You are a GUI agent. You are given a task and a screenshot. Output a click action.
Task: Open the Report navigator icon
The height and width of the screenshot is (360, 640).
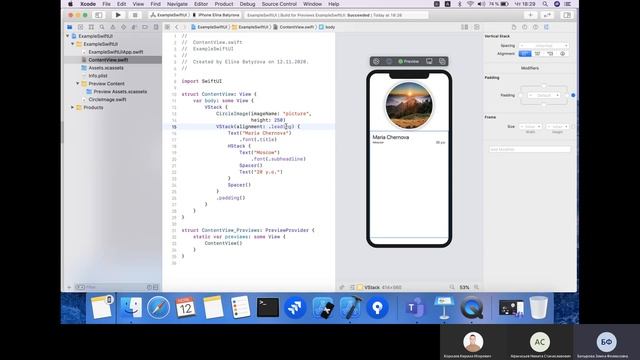click(156, 27)
